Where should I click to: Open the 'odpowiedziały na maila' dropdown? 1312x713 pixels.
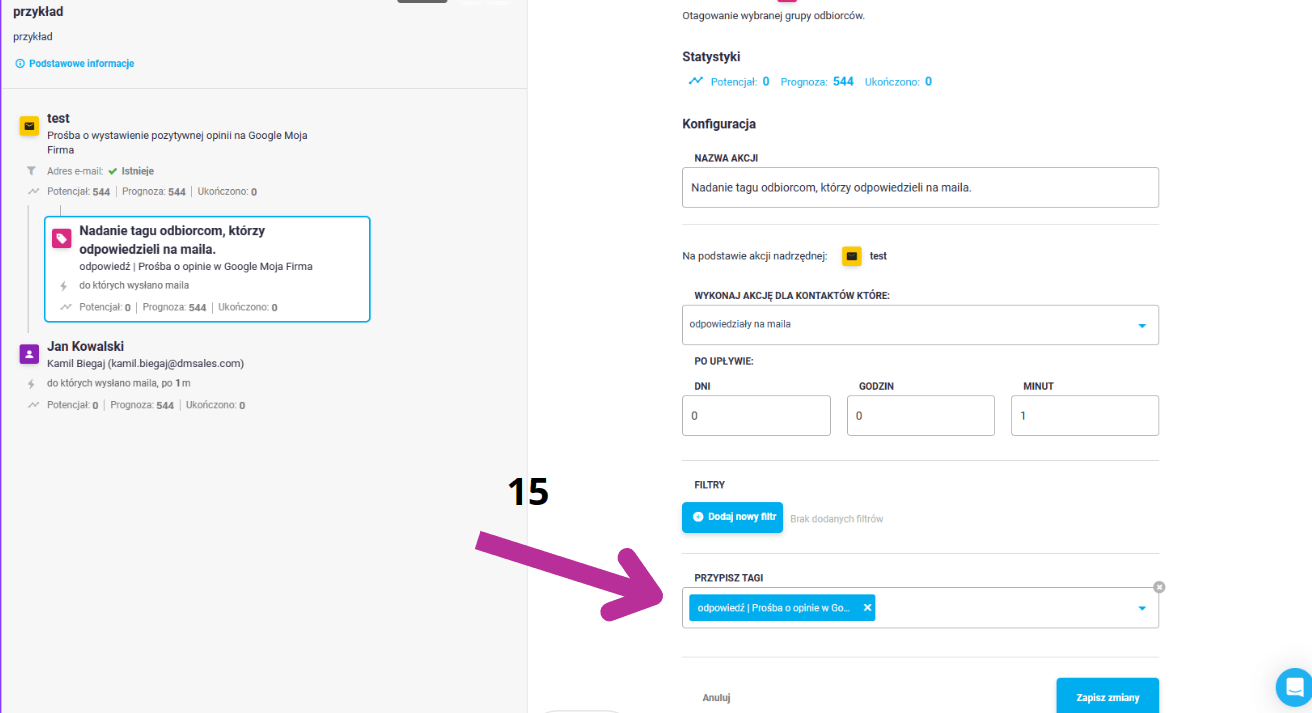[x=920, y=325]
